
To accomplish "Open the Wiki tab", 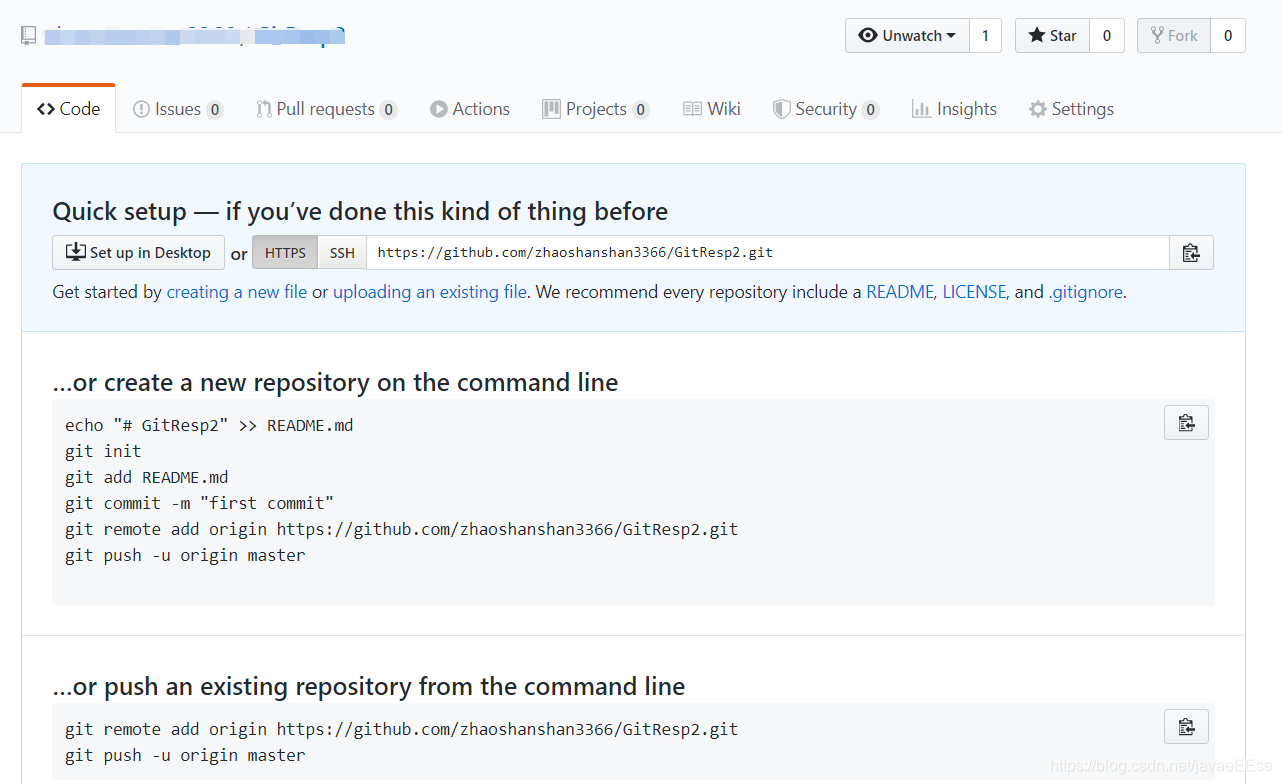I will click(x=712, y=109).
